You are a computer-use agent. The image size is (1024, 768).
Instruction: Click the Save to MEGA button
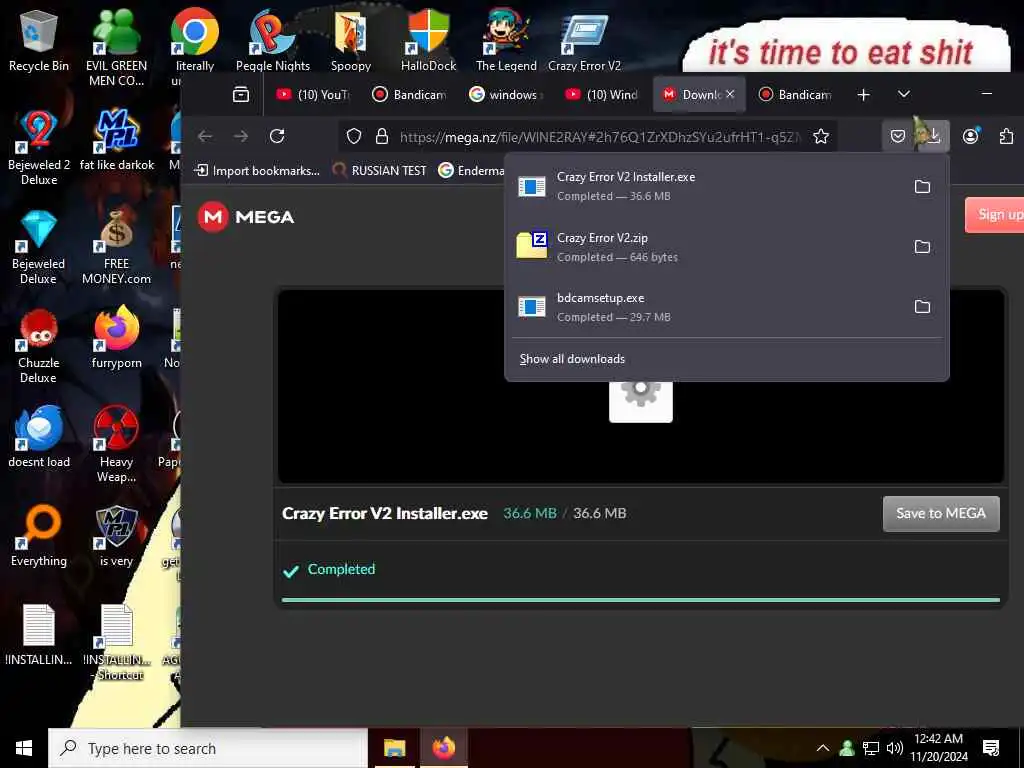(941, 513)
